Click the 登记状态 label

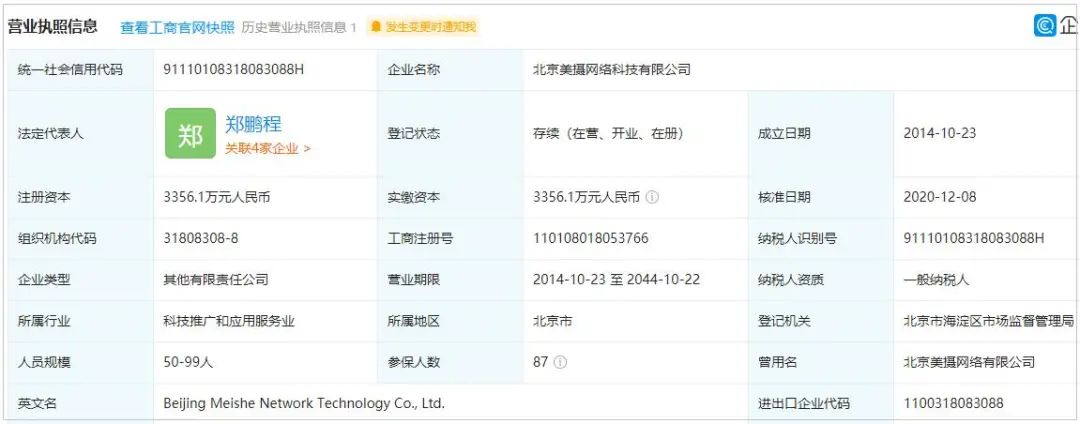click(x=414, y=134)
